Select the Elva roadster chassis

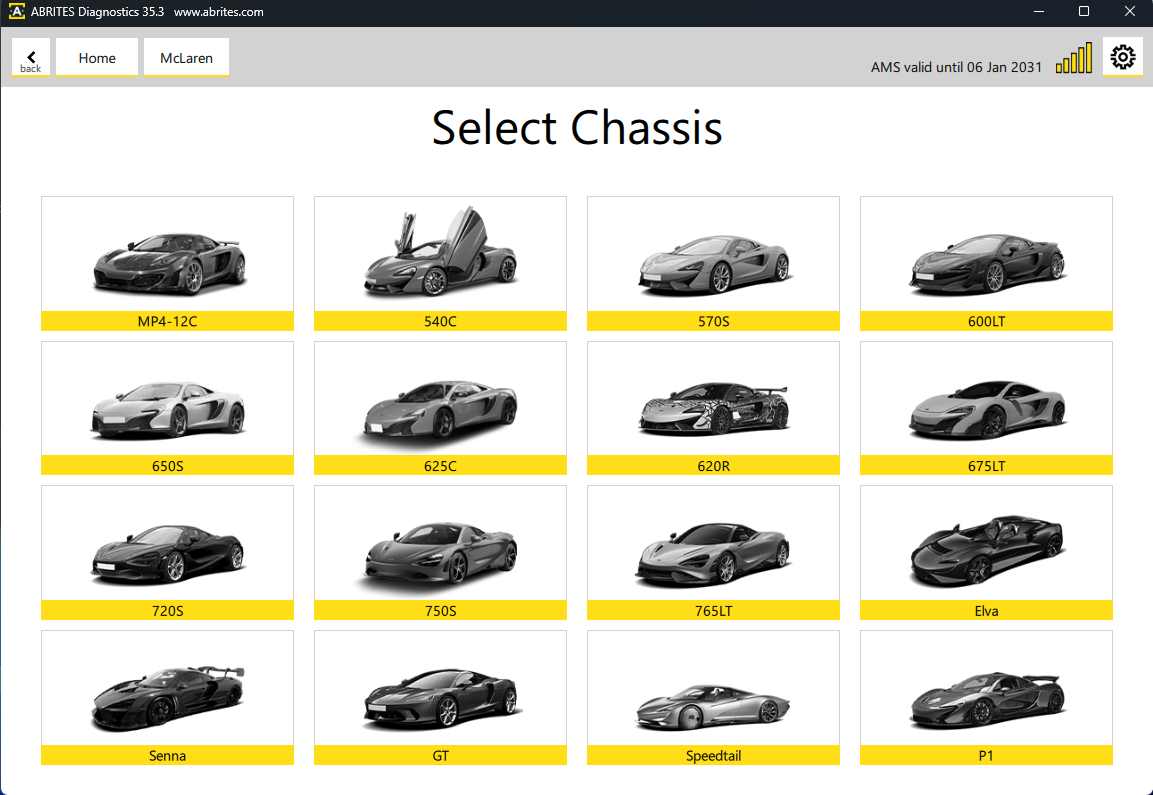tap(986, 551)
